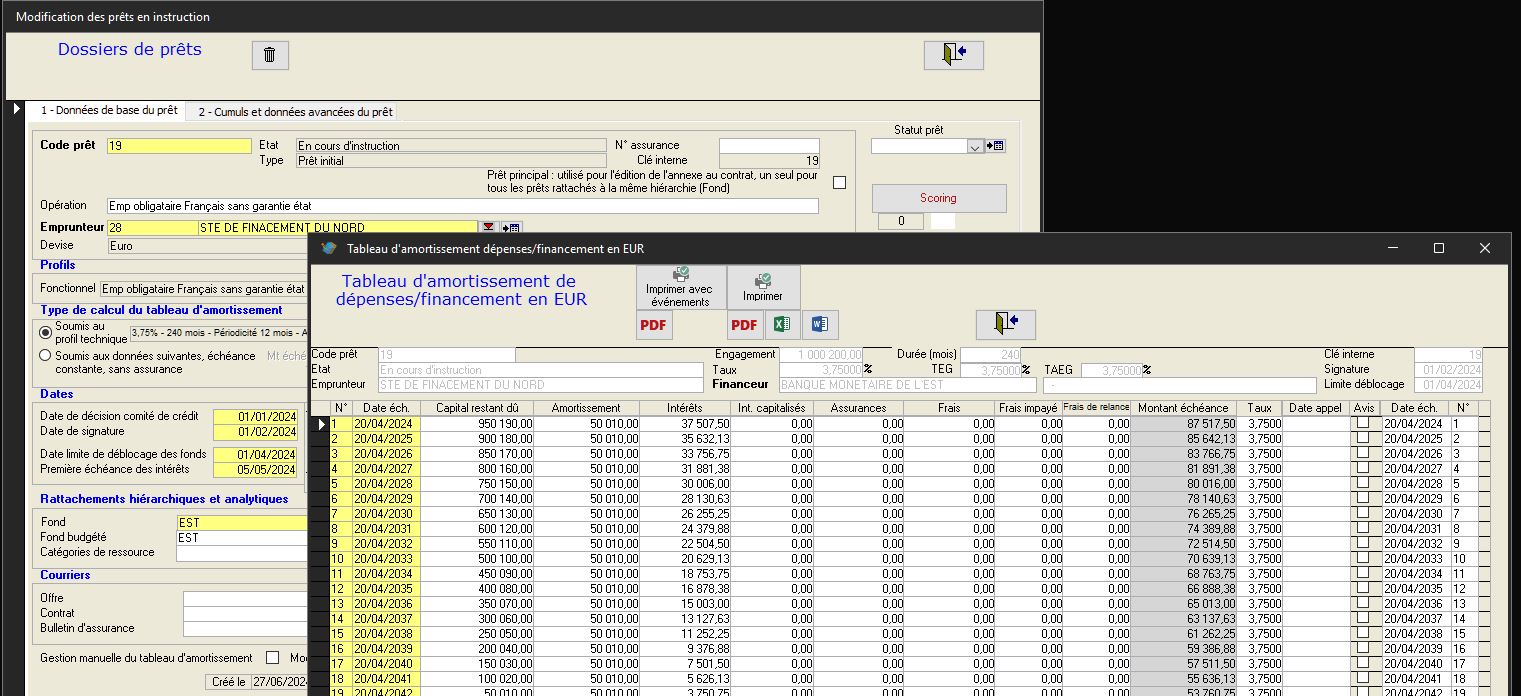Click the Imprimer avec événements button
This screenshot has height=696, width=1521.
point(681,287)
